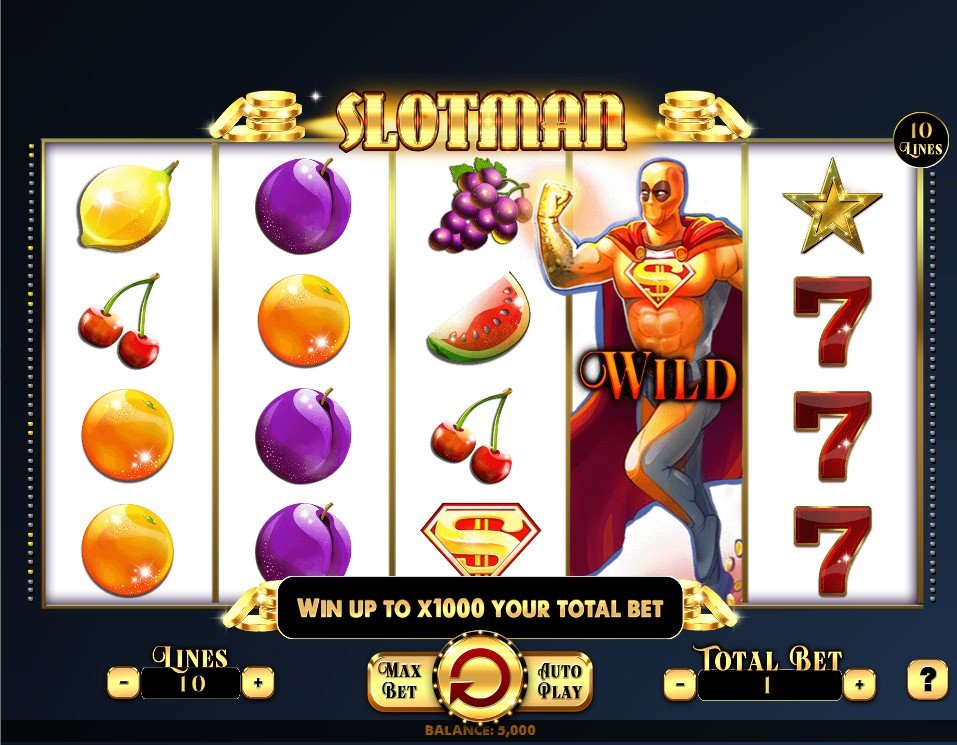The width and height of the screenshot is (957, 745).
Task: Start Auto Play mode
Action: pos(559,682)
